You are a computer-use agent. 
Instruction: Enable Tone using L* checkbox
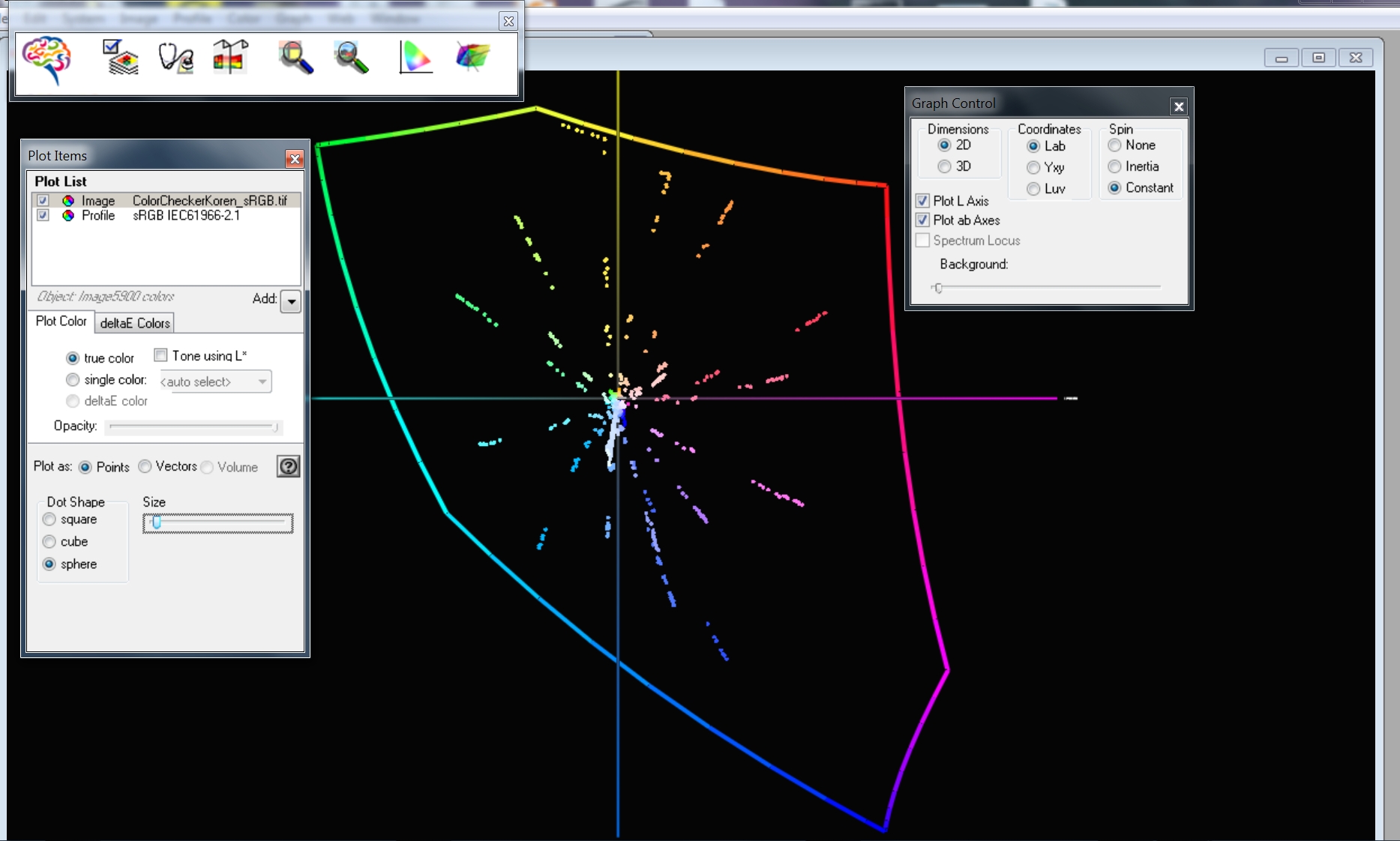tap(160, 355)
